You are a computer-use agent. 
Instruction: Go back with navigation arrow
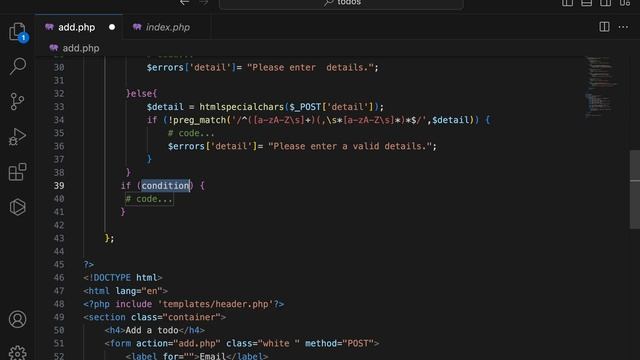[184, 3]
